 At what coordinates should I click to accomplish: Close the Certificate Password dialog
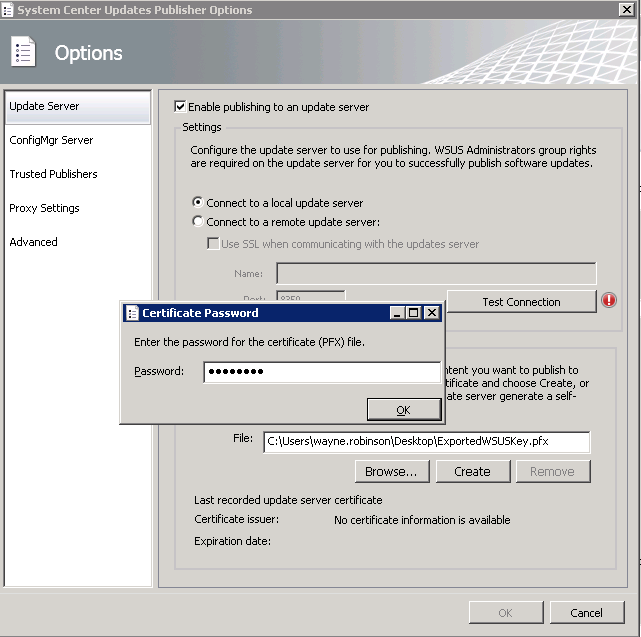coord(431,313)
